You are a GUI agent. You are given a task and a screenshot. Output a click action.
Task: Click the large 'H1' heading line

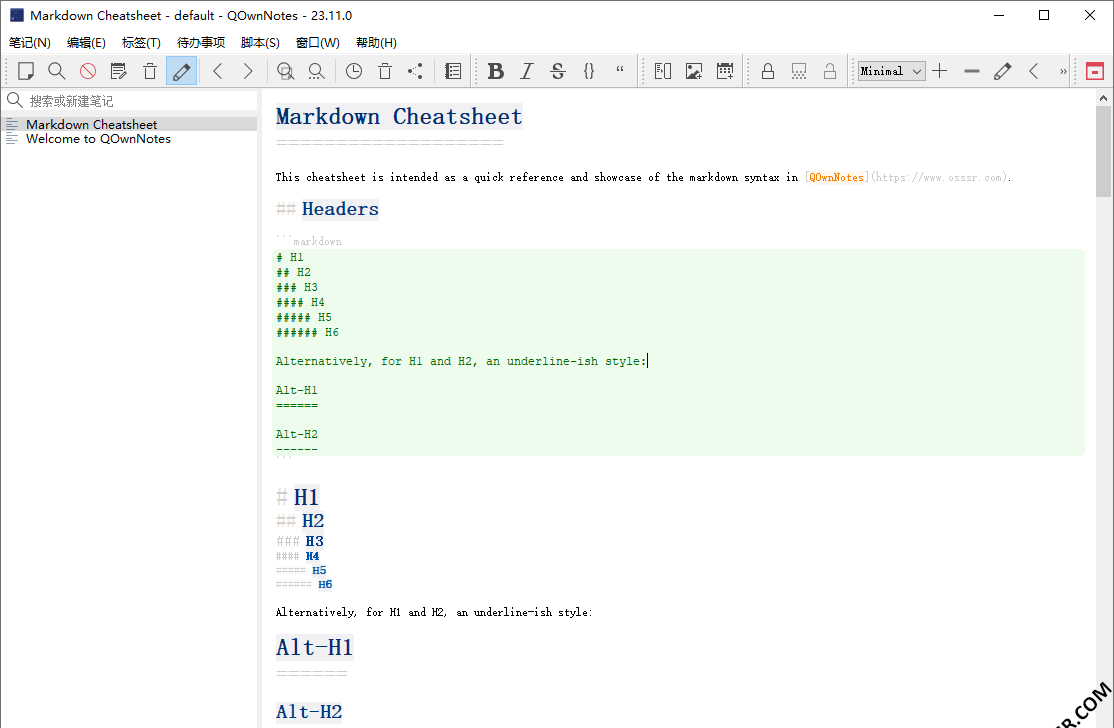click(306, 497)
